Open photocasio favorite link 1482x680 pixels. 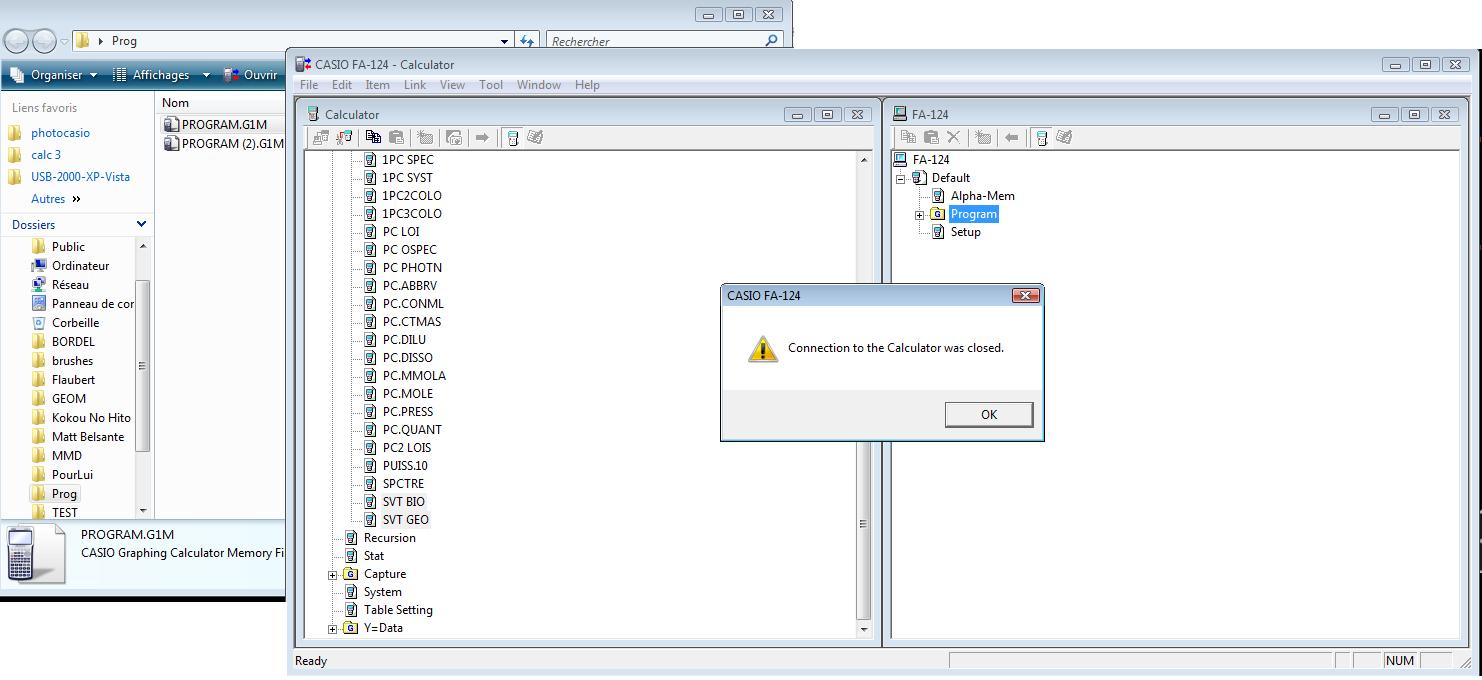(60, 133)
